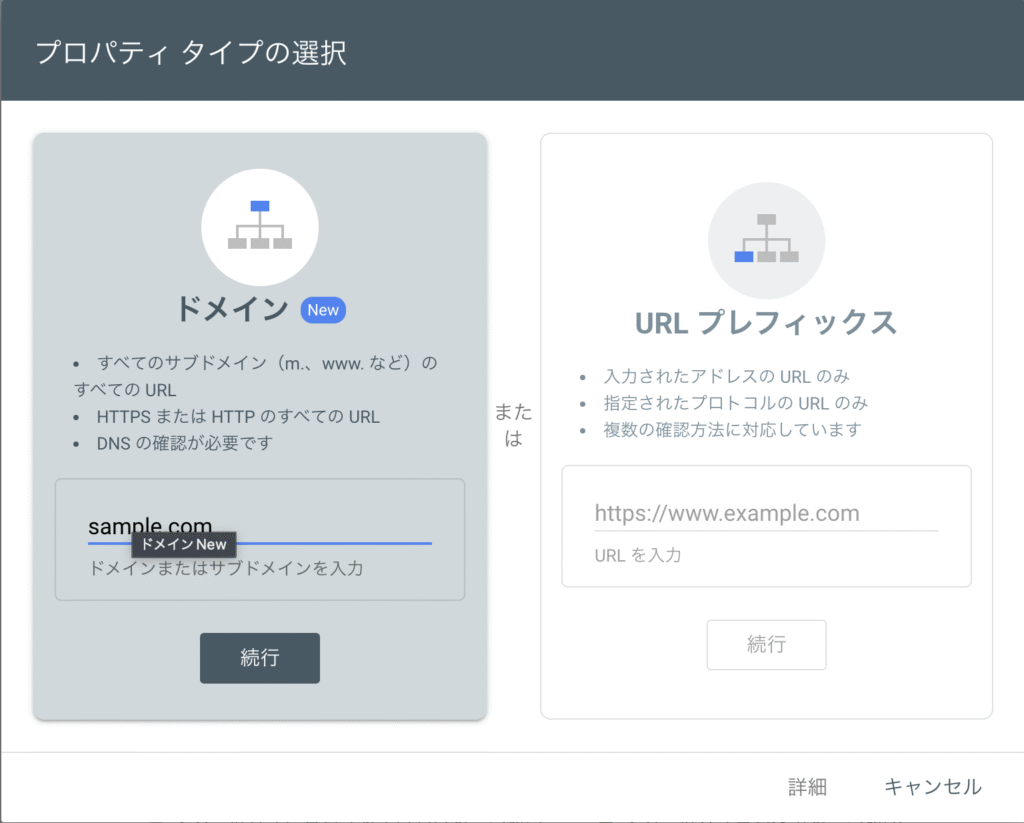Viewport: 1024px width, 823px height.
Task: Click the 'DNS の確認が必要です' bullet text
Action: pyautogui.click(x=184, y=444)
